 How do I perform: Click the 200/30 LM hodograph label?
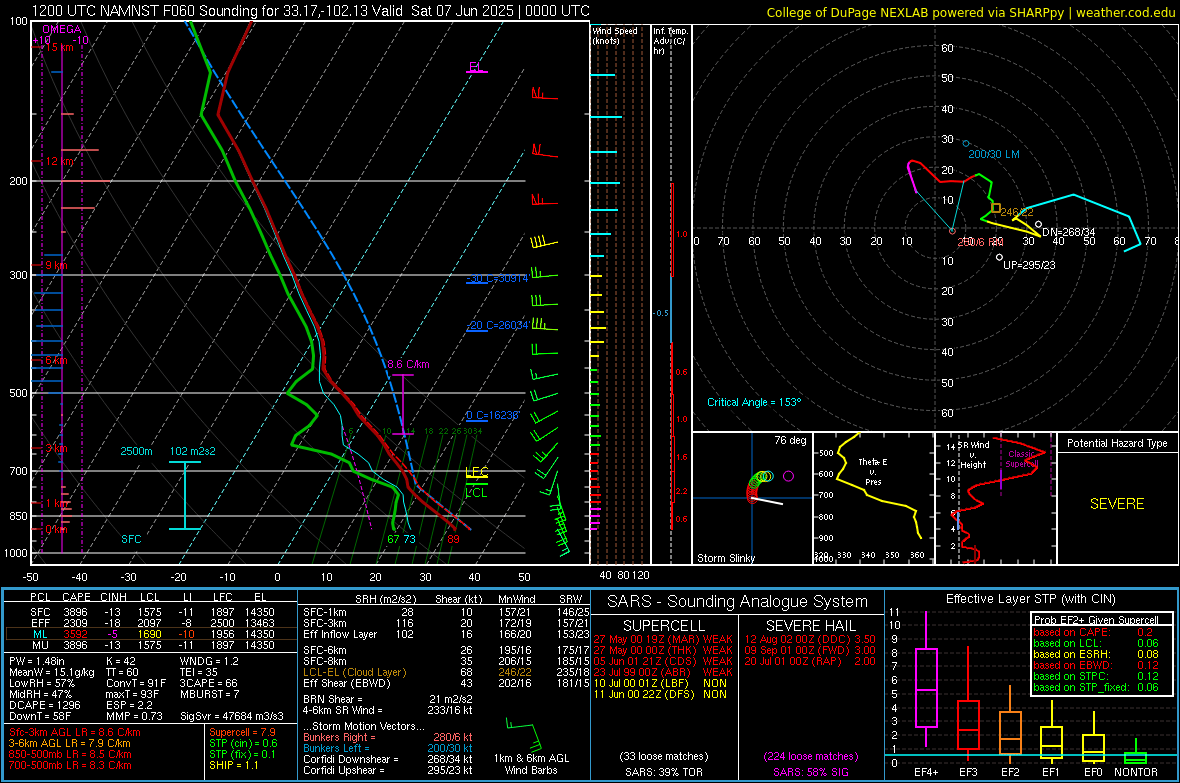993,154
